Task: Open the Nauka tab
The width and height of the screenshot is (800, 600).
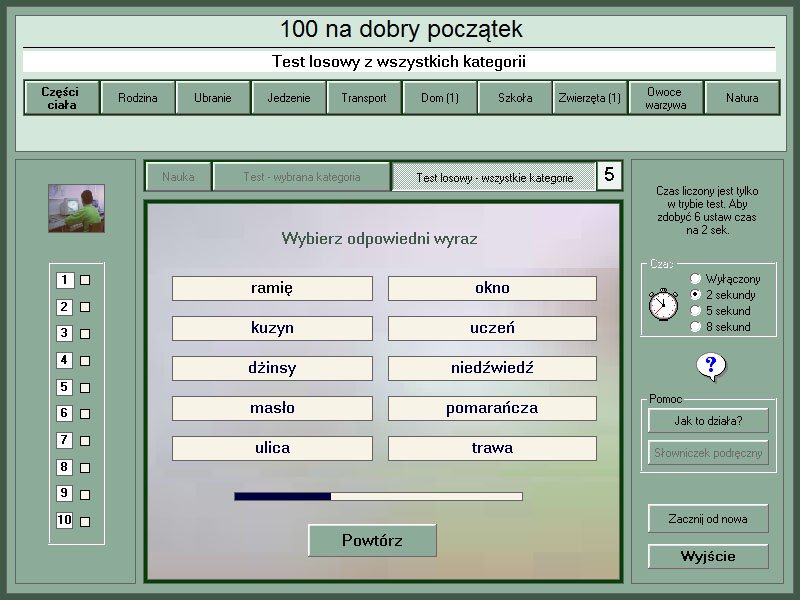Action: (x=178, y=177)
